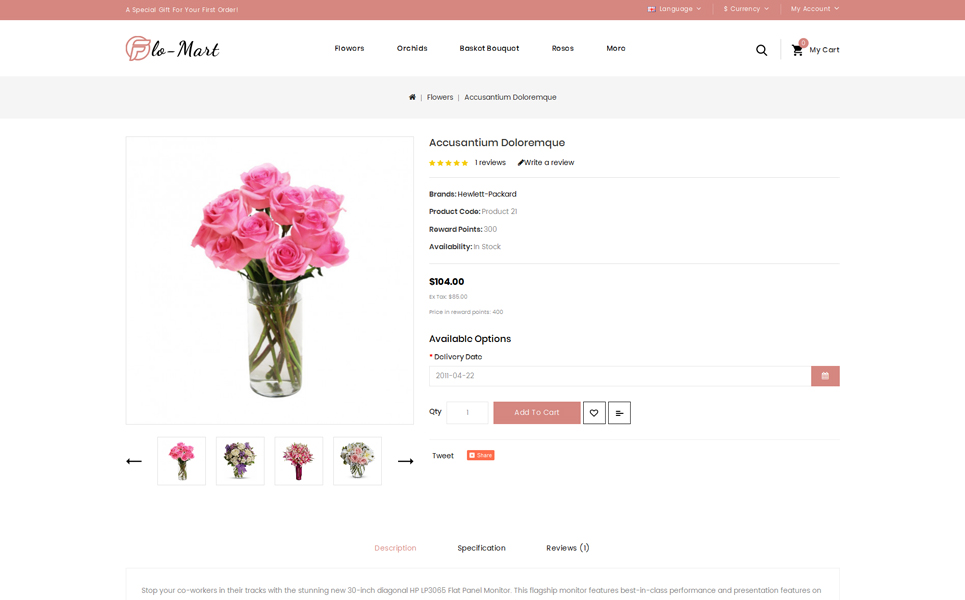
Task: Click the Qty quantity field
Action: click(x=467, y=413)
